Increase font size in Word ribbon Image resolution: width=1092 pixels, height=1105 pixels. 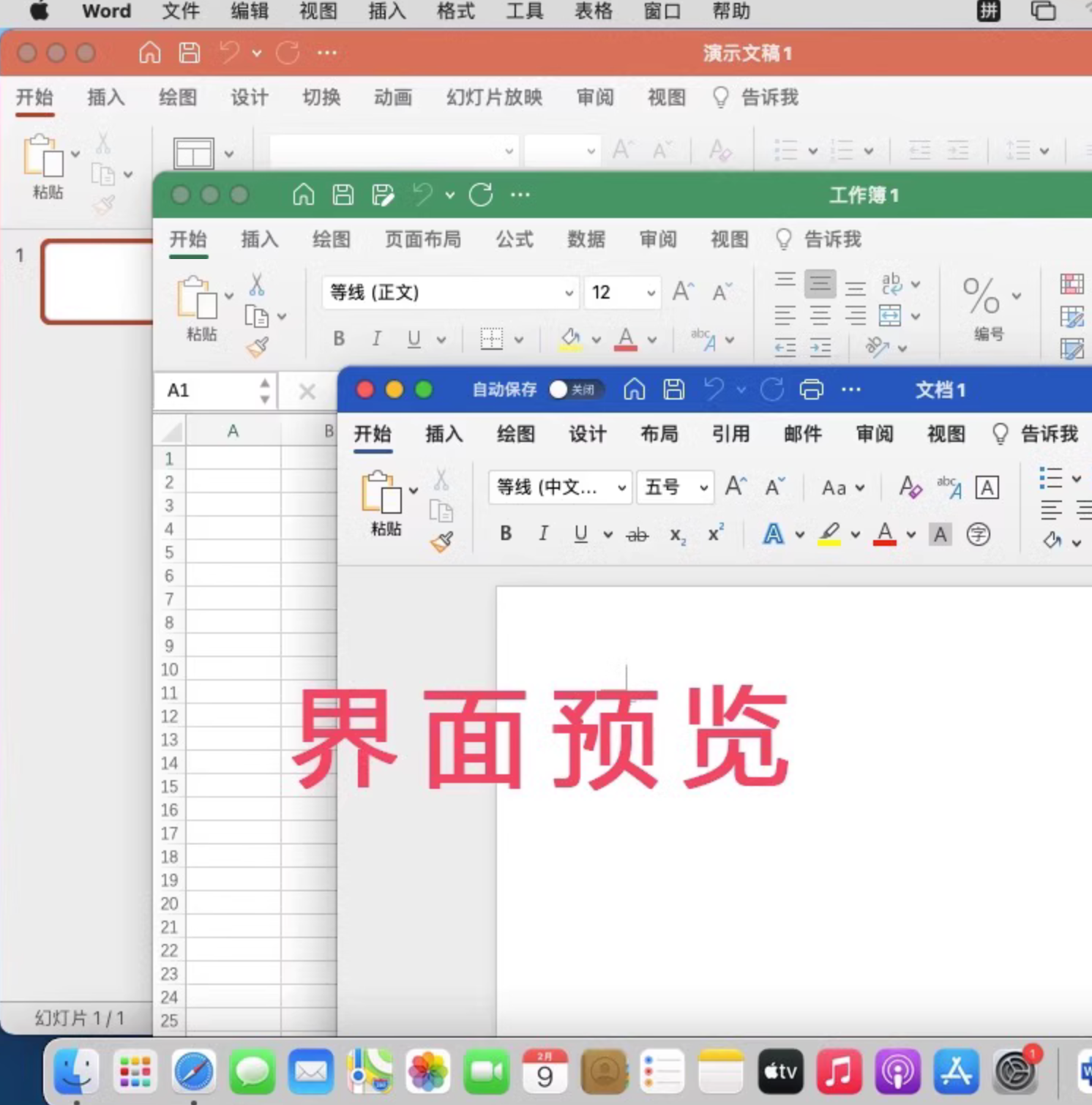point(736,487)
